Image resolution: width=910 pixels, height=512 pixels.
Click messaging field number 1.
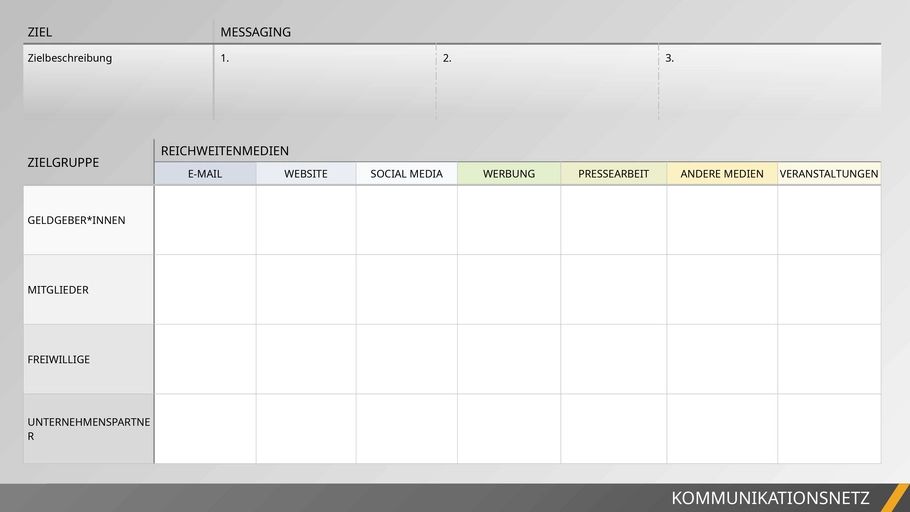tap(325, 82)
